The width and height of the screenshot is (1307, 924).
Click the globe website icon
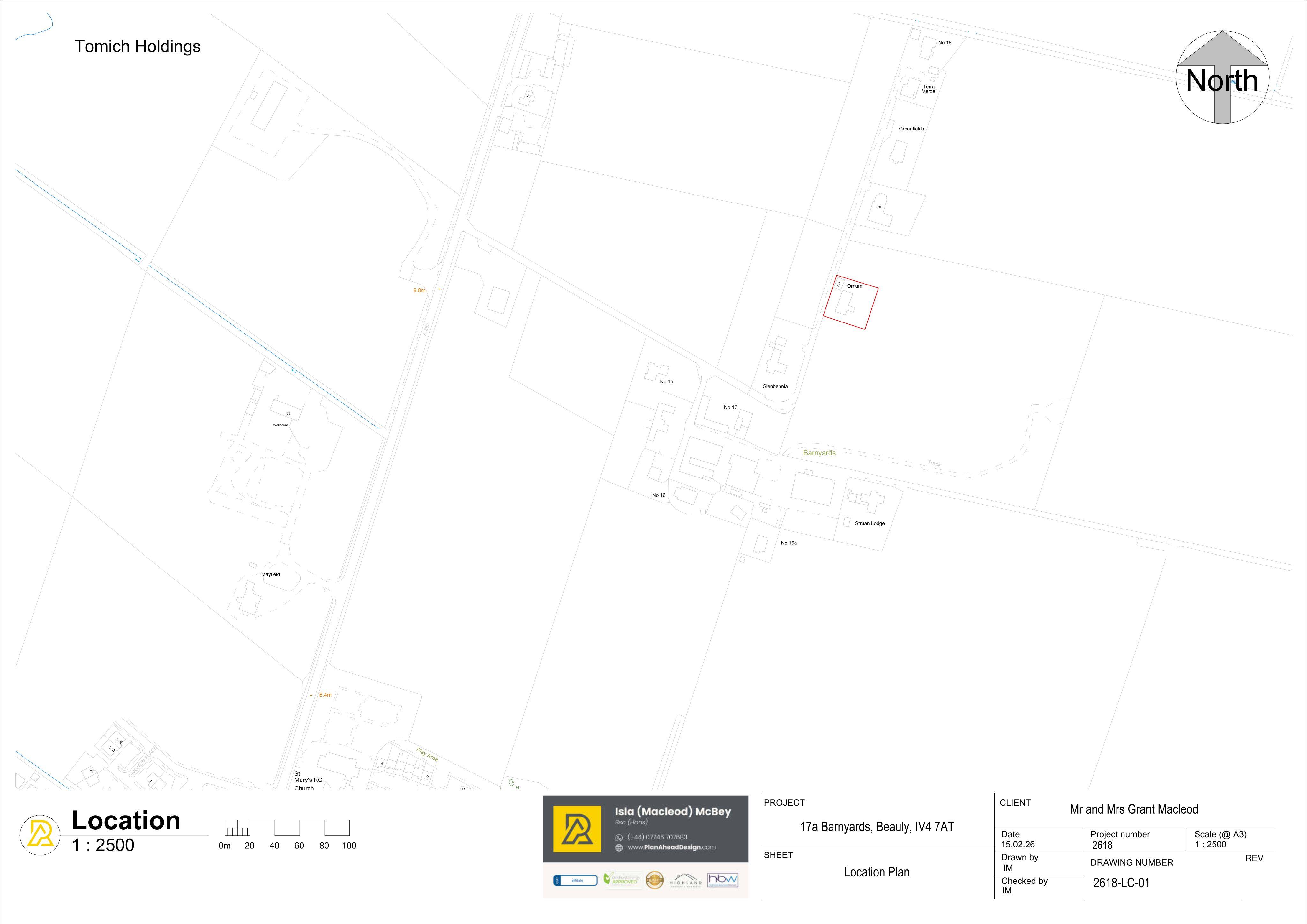coord(619,848)
